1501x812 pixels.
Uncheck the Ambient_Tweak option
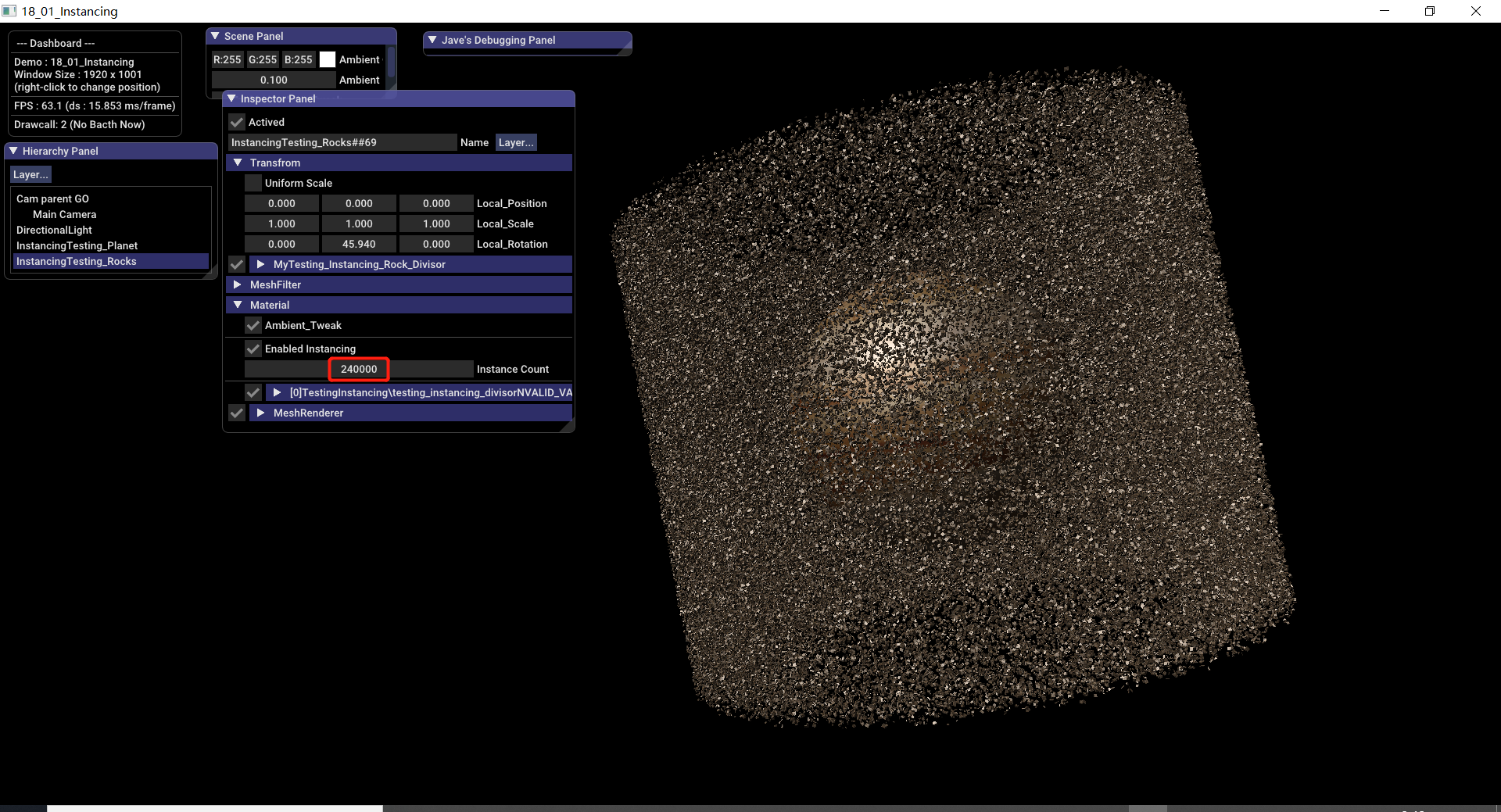point(253,325)
